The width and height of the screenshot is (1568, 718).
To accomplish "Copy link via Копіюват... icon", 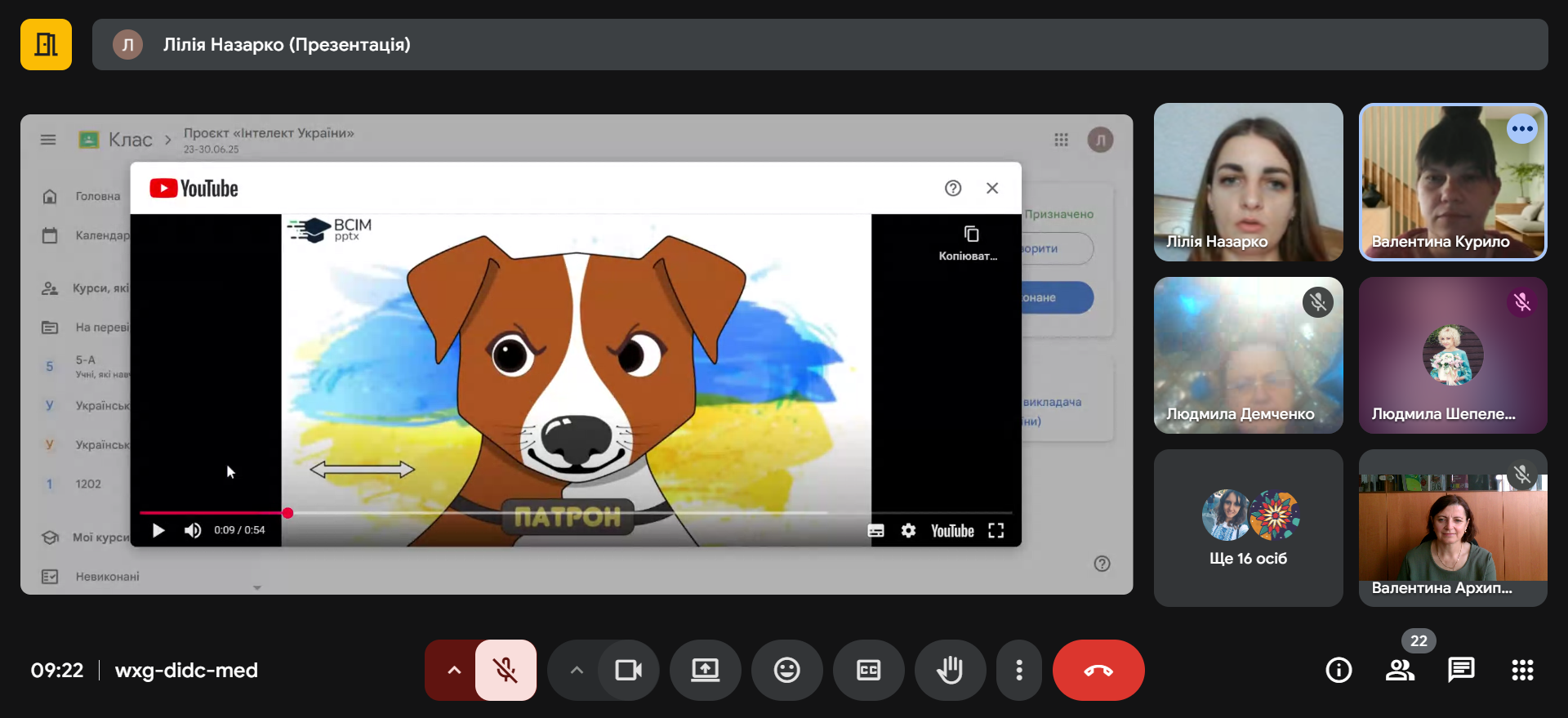I will click(970, 243).
